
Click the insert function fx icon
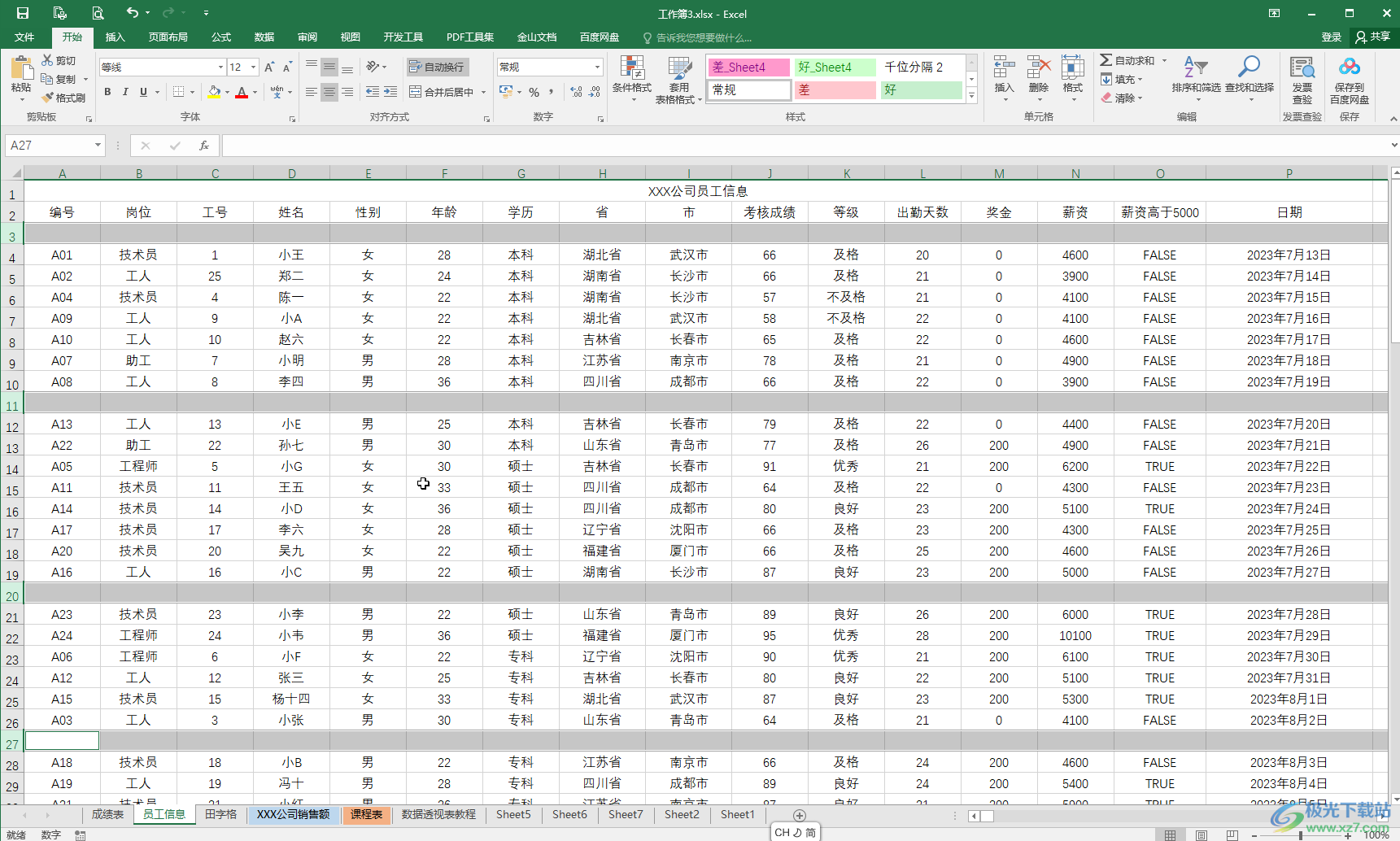(x=204, y=146)
